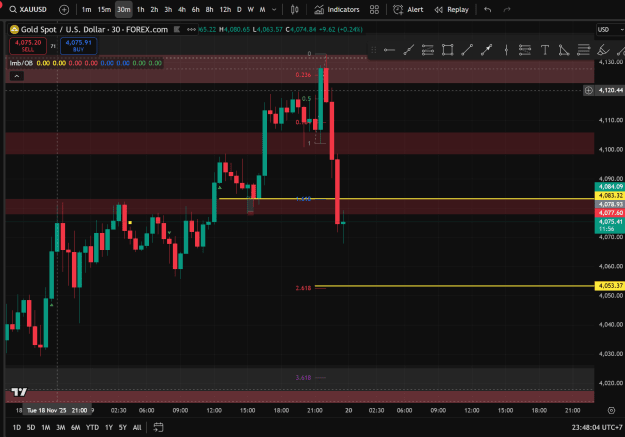This screenshot has width=625, height=437.
Task: Switch to the 12h timeframe
Action: pos(225,10)
